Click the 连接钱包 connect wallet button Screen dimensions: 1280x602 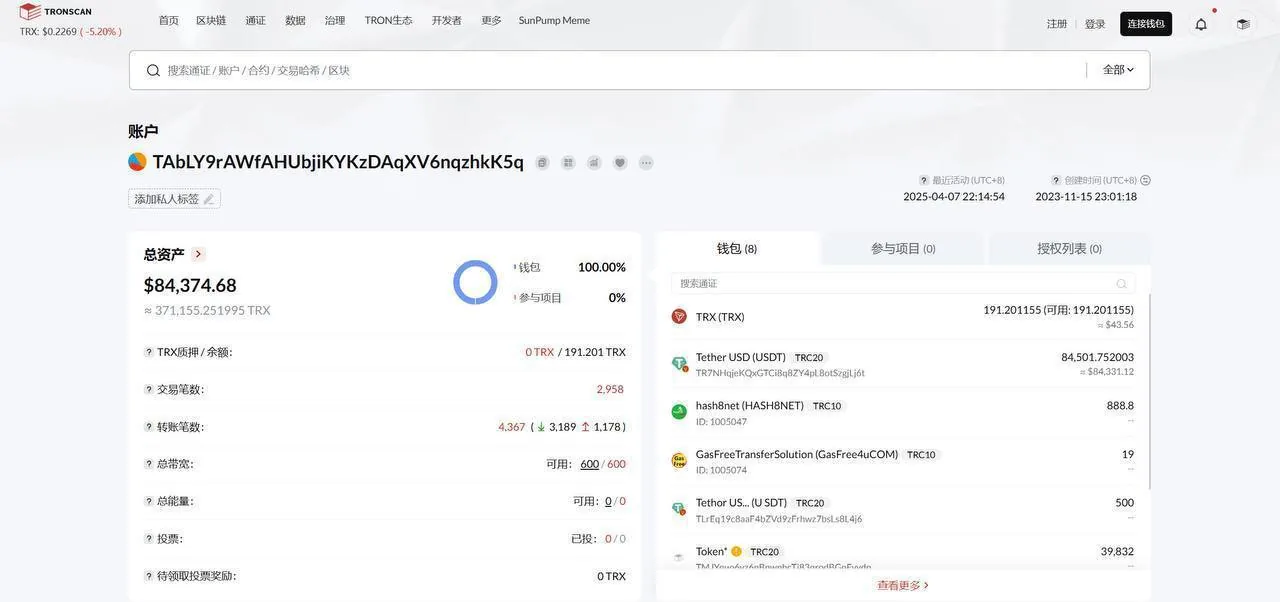(x=1146, y=24)
